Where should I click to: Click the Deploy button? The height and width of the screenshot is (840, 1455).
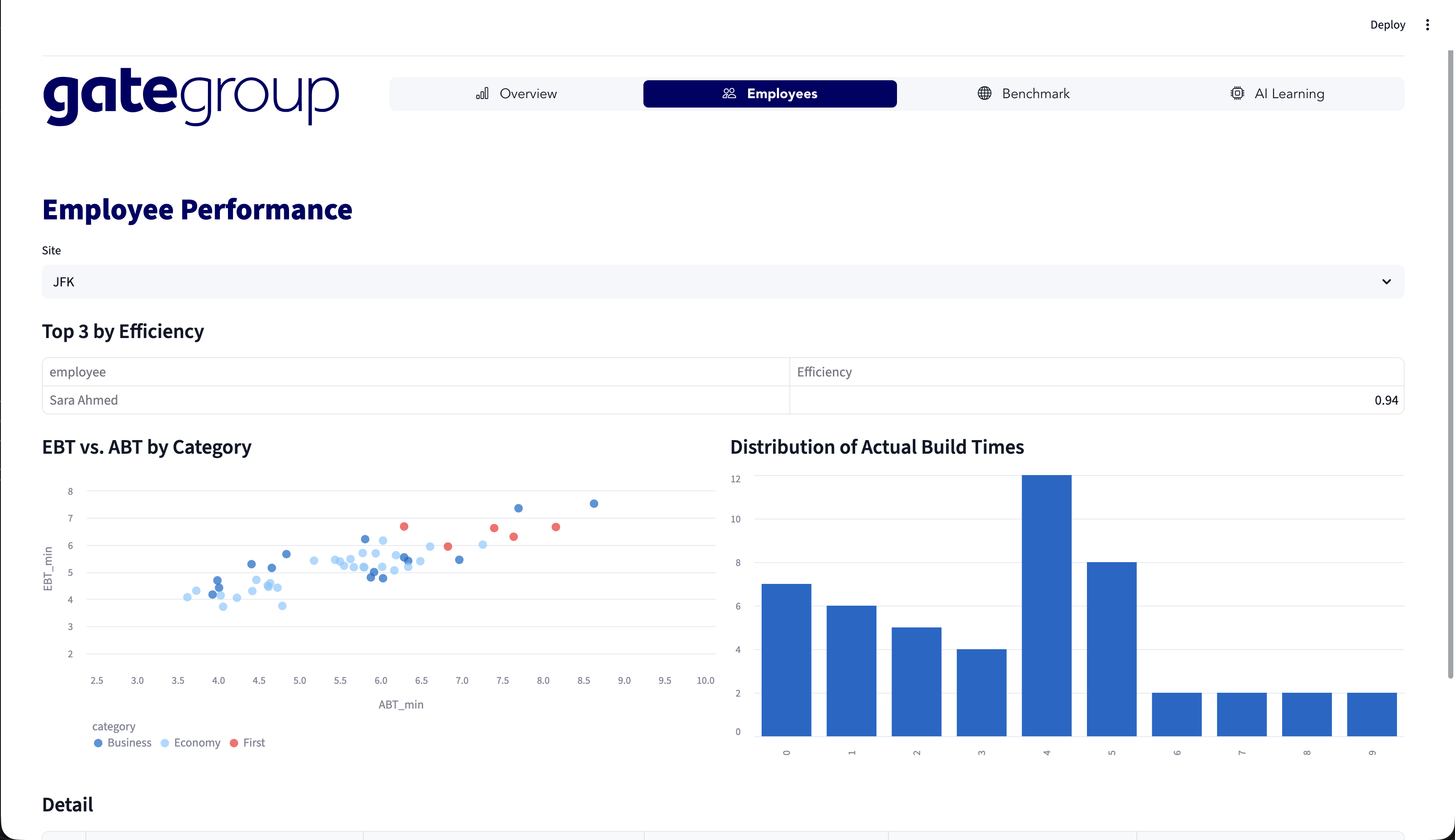1388,25
